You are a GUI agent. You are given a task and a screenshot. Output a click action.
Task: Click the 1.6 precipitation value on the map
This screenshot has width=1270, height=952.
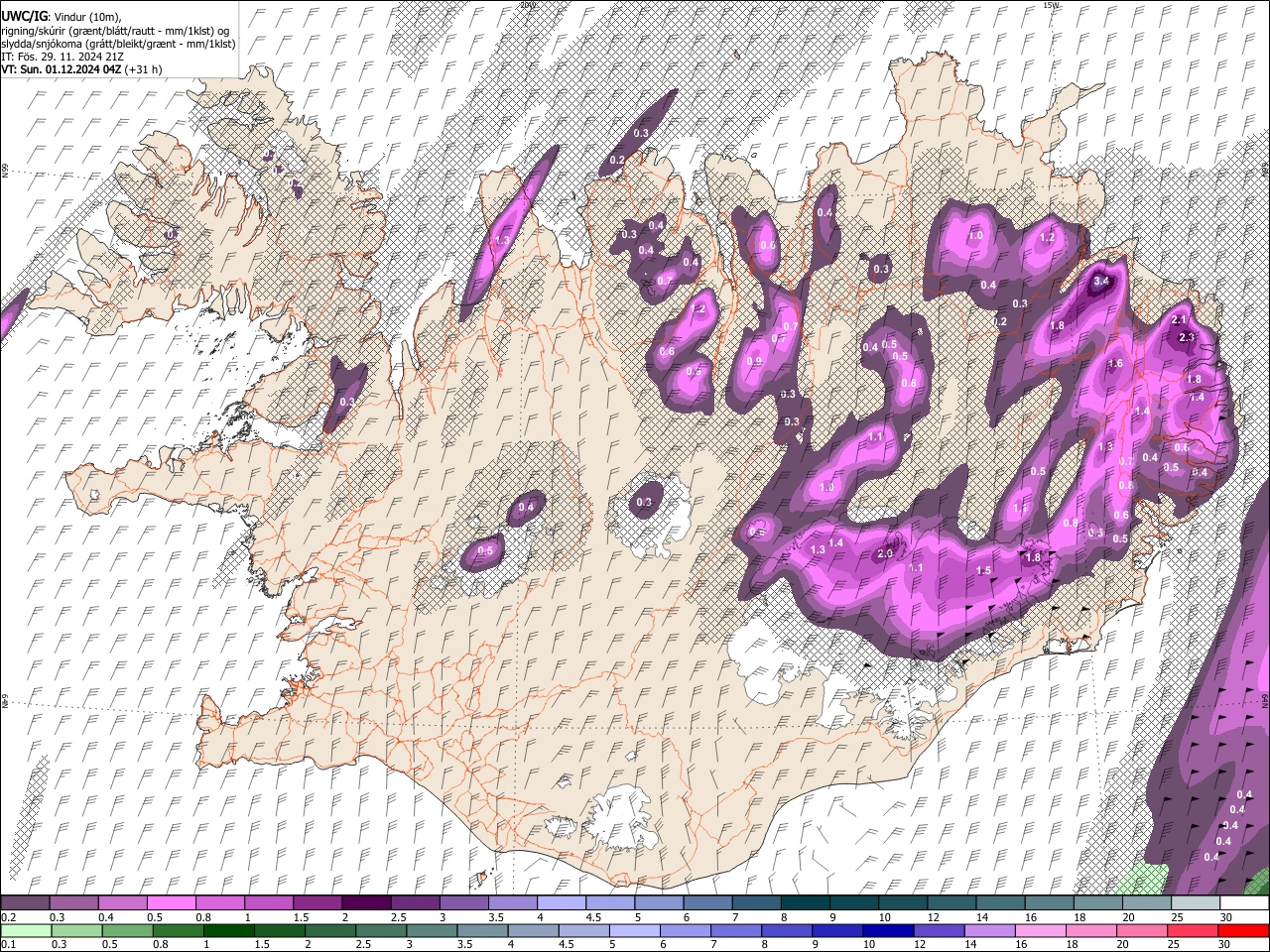click(x=1115, y=364)
